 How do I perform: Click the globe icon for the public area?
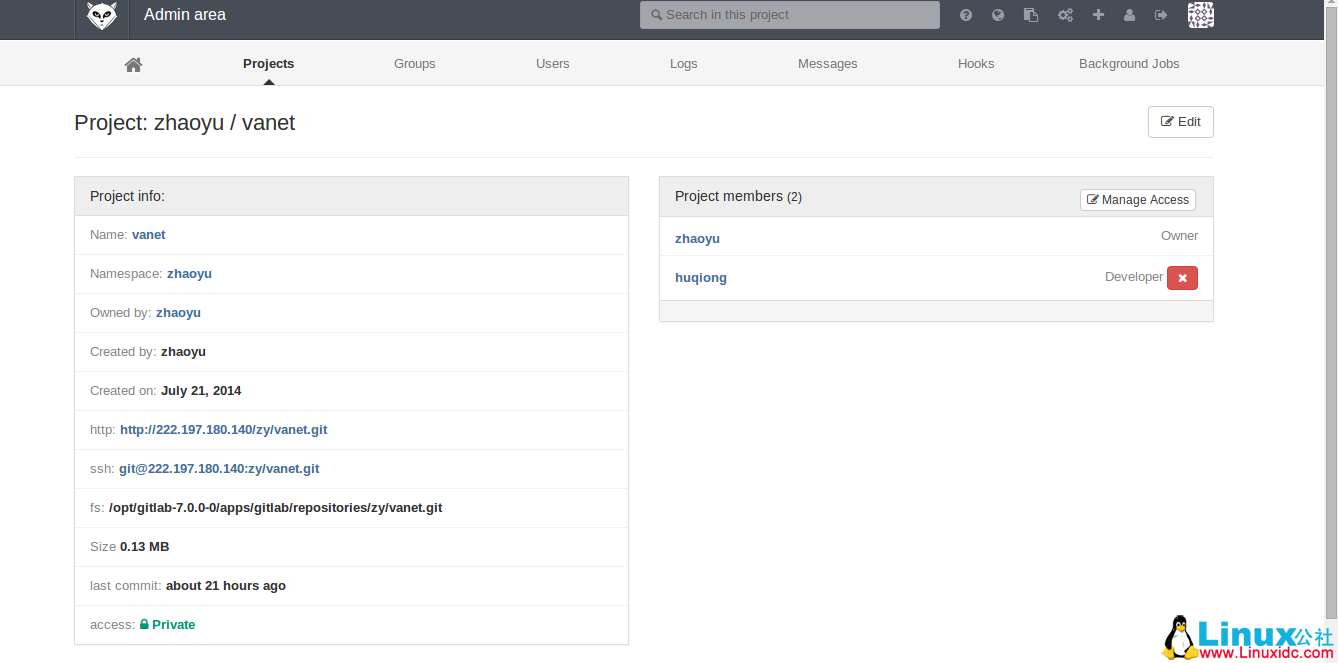997,15
